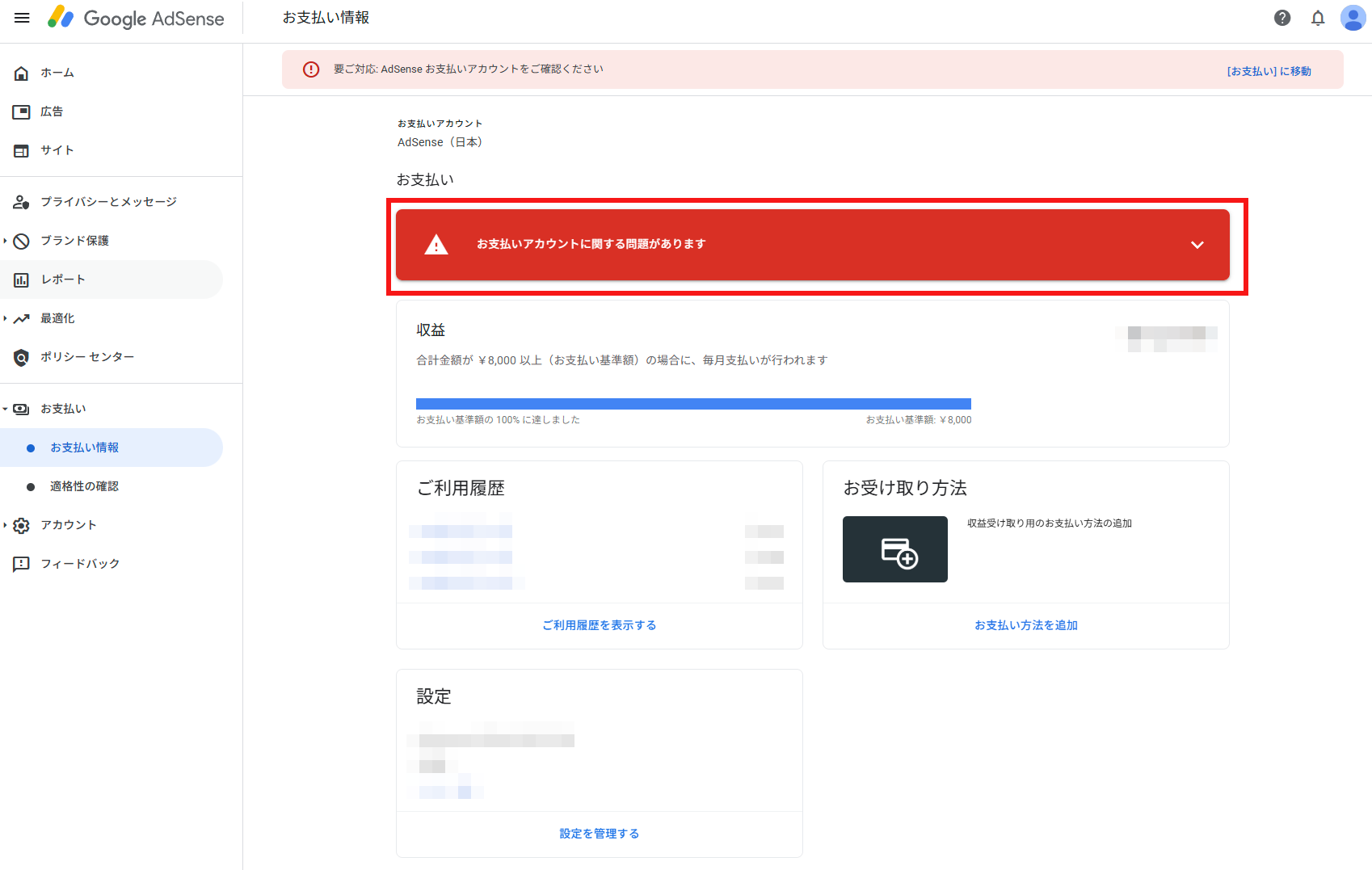
Task: Go to ホーム in the sidebar
Action: (57, 73)
